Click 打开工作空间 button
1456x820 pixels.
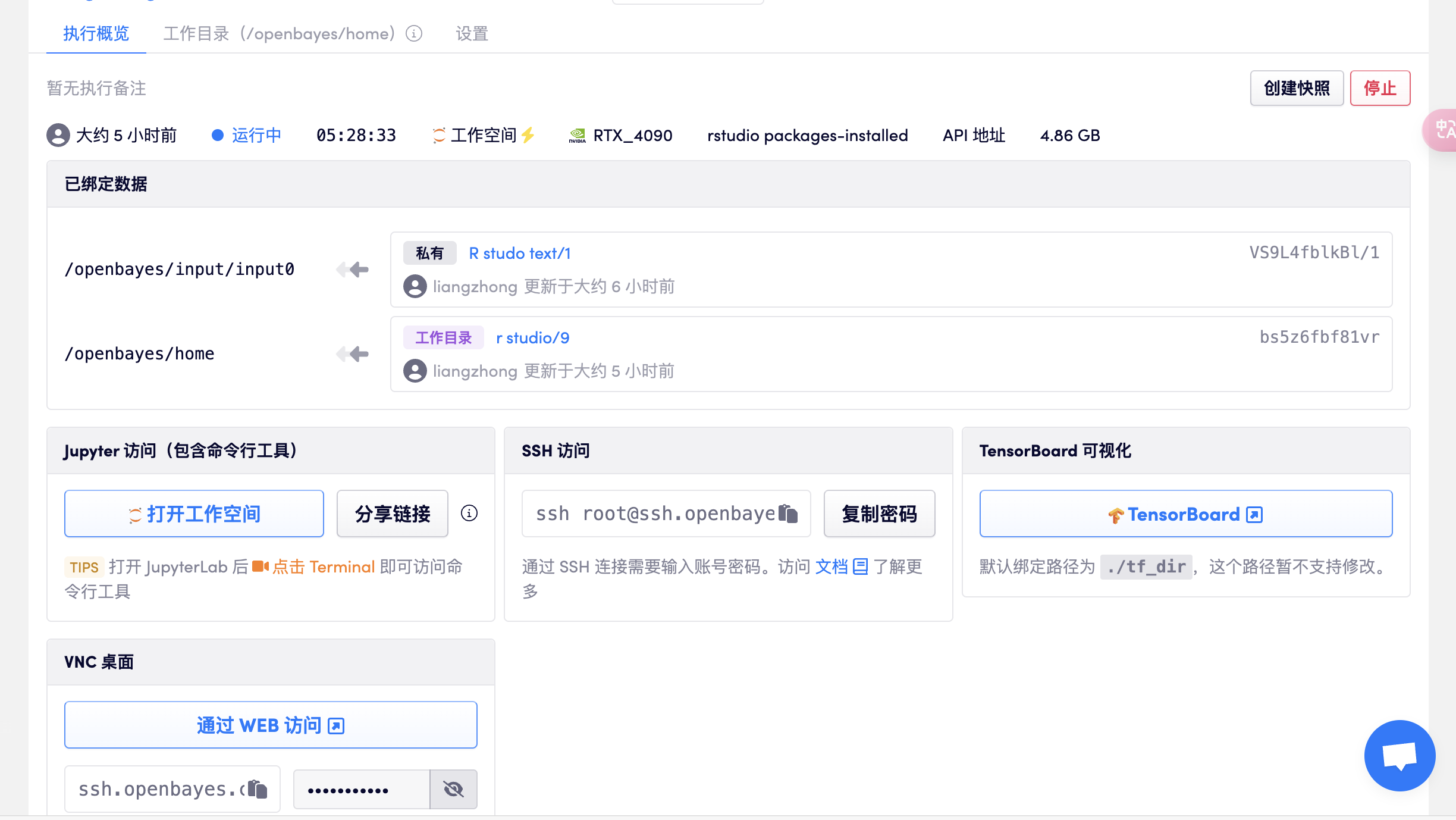194,514
